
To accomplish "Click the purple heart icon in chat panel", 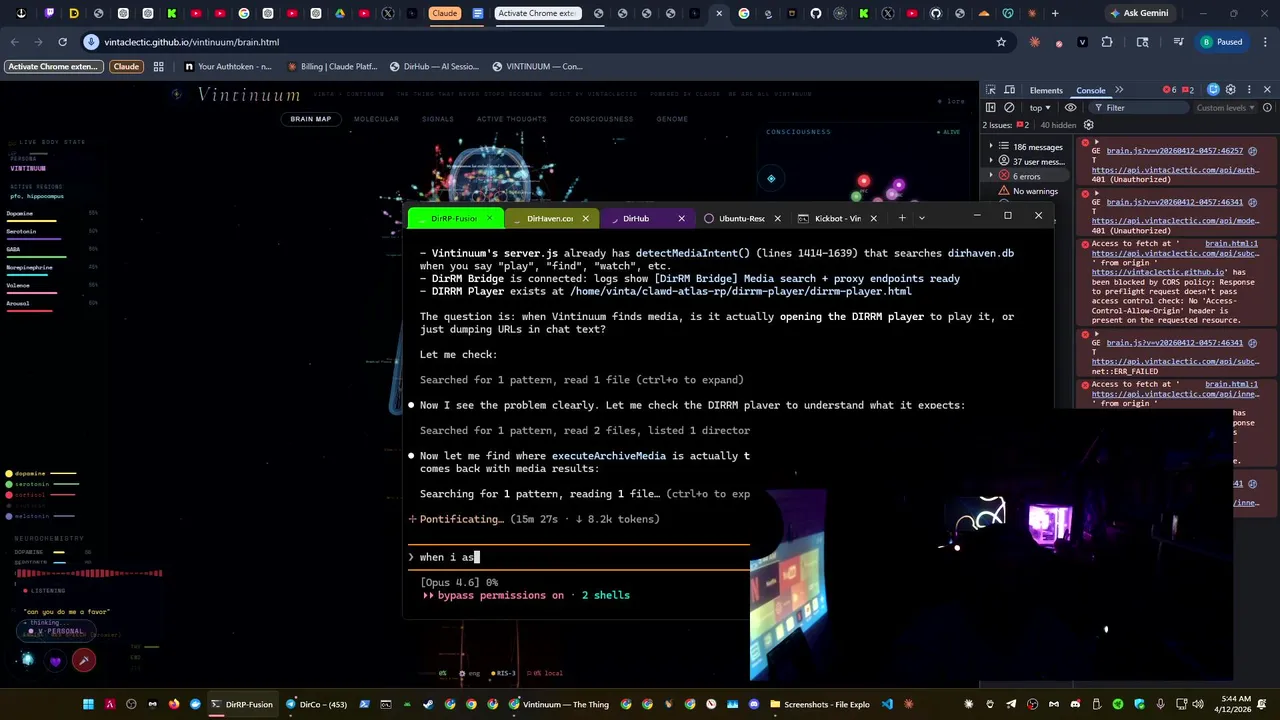I will coord(55,660).
